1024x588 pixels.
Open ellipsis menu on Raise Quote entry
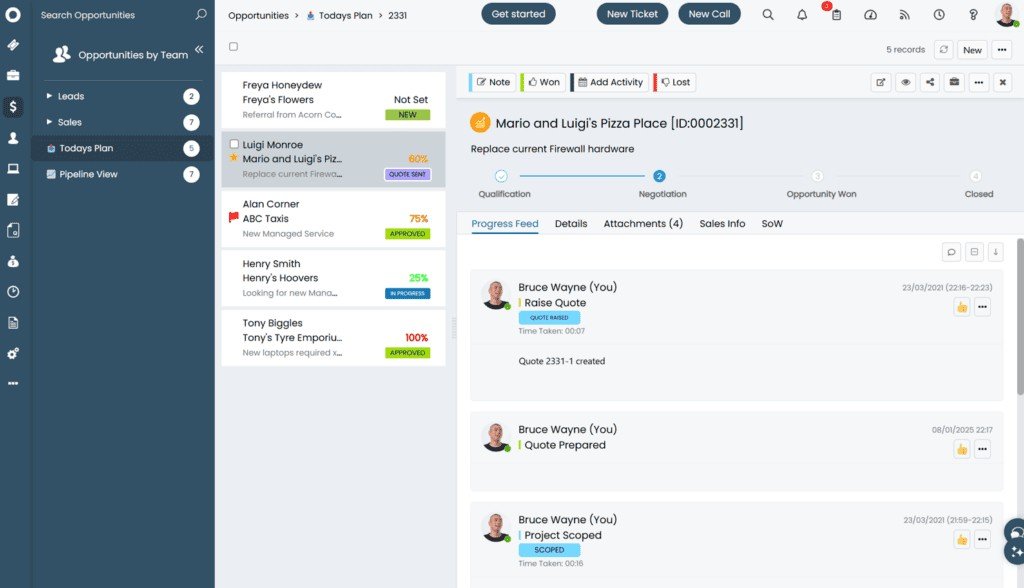[x=982, y=307]
